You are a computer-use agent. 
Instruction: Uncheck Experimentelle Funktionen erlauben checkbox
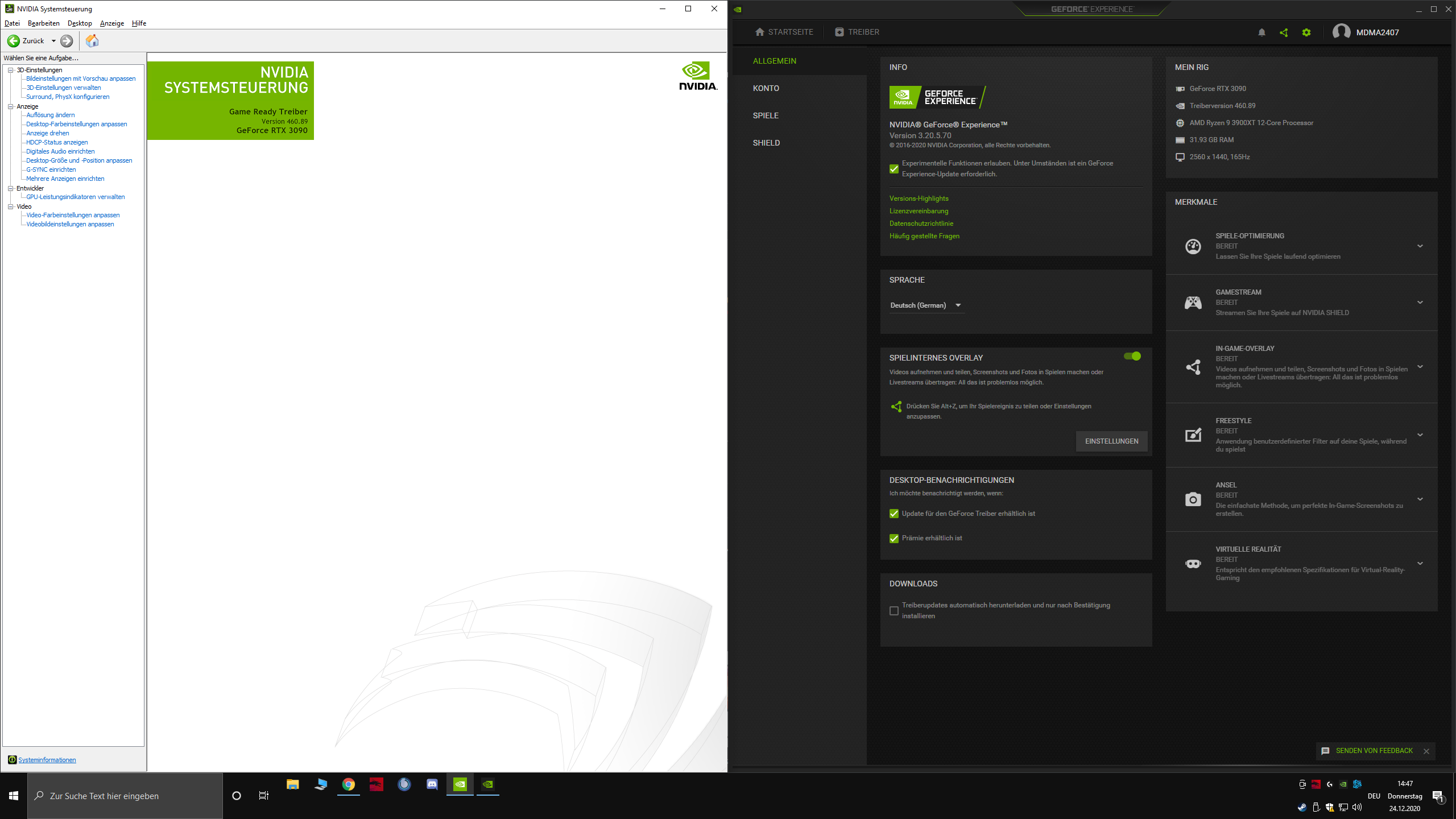point(894,169)
